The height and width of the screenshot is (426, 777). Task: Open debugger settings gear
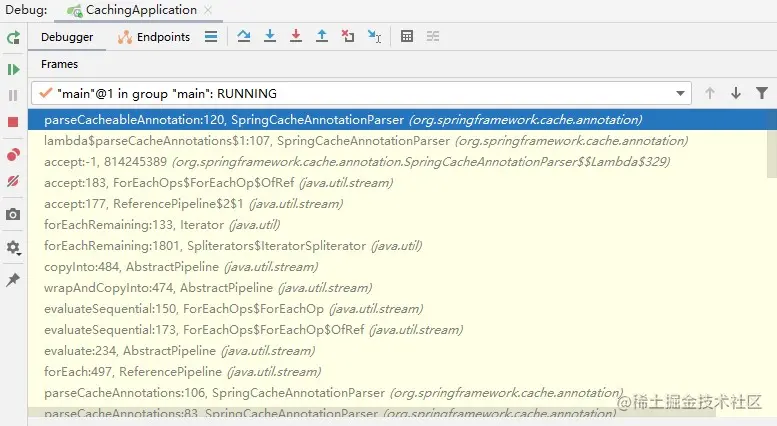[13, 248]
